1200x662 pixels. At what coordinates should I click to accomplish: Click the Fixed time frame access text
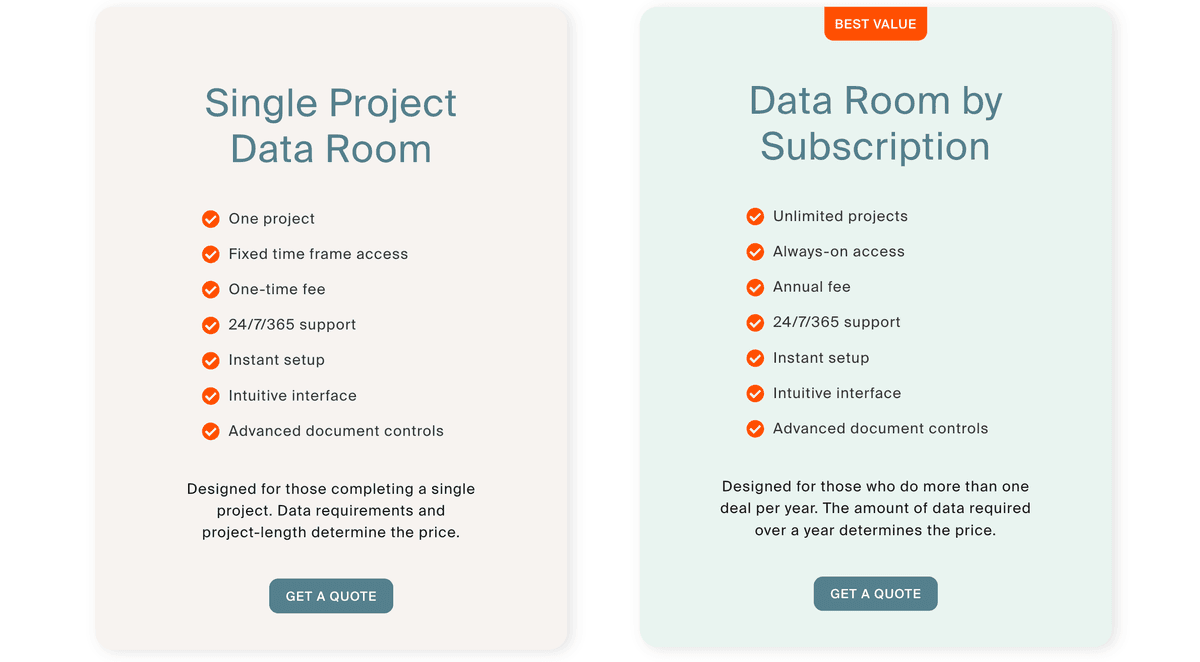318,254
